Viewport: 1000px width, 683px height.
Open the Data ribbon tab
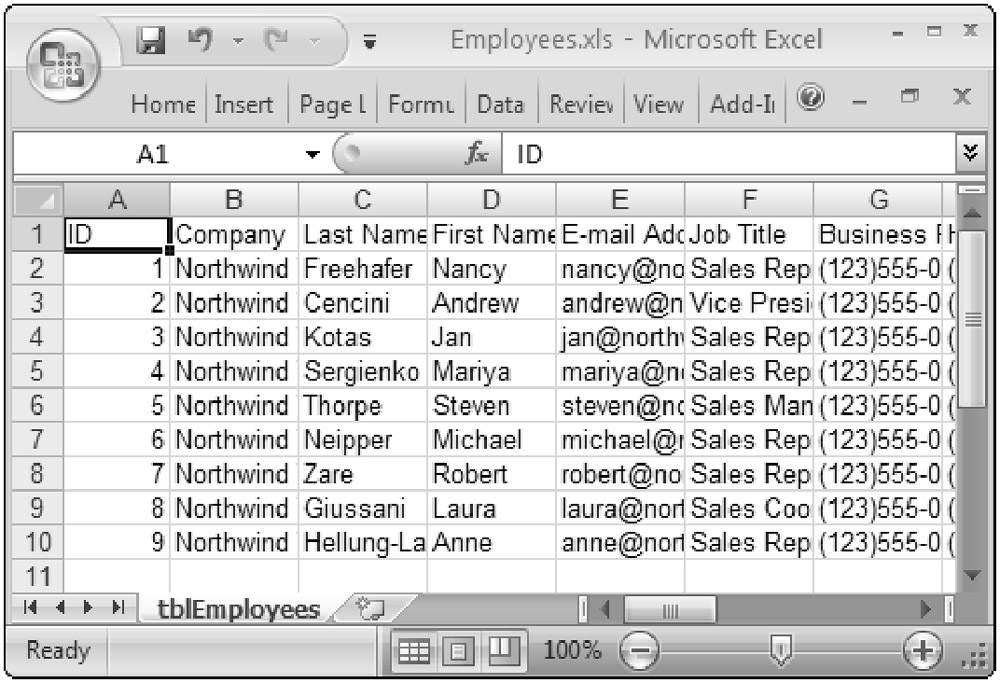500,104
